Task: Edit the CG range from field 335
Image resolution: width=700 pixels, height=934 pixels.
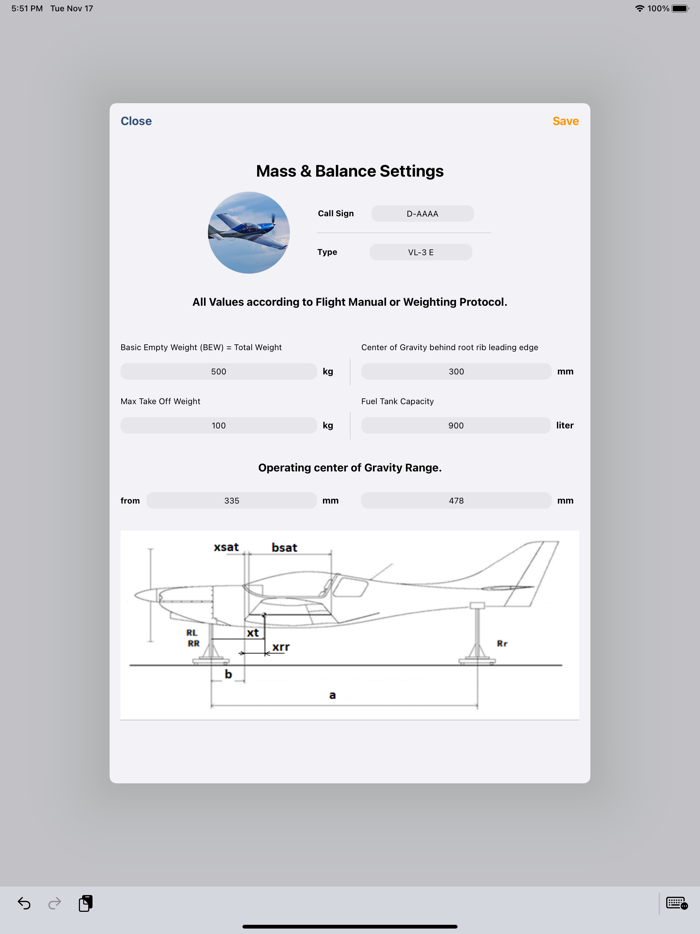Action: click(x=232, y=500)
